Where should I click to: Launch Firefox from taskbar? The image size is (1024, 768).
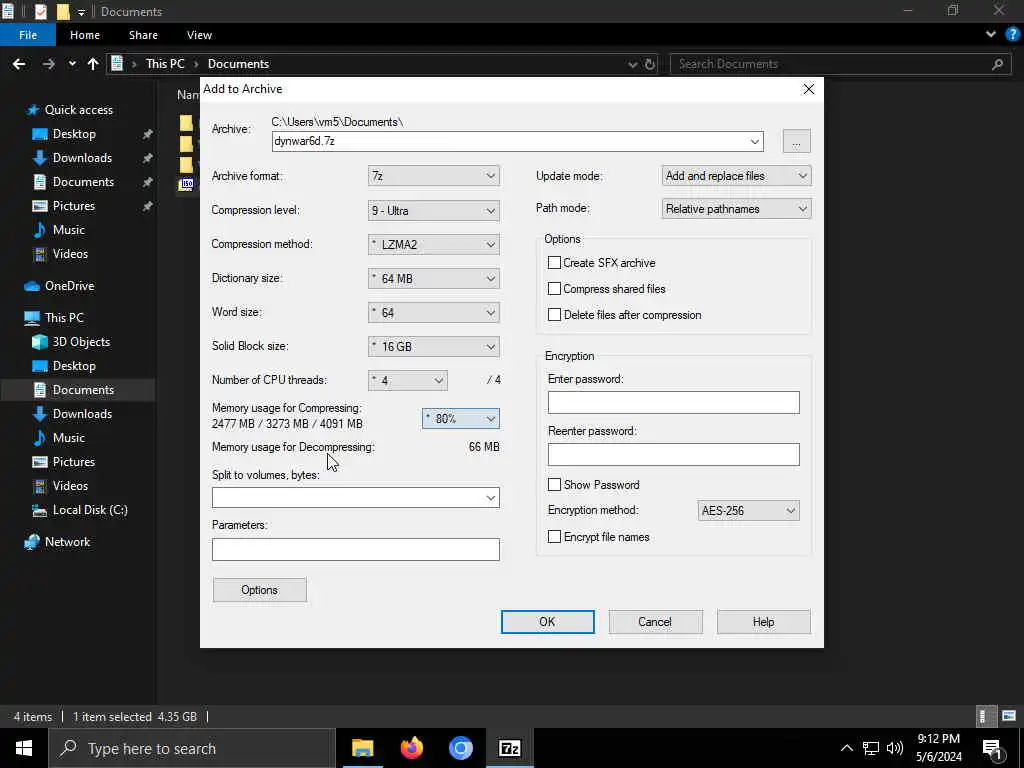pyautogui.click(x=411, y=748)
